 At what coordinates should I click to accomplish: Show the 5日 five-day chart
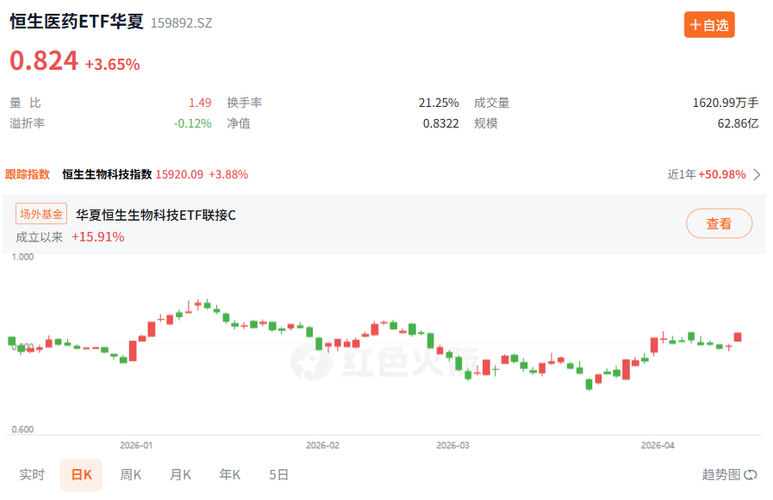[x=279, y=475]
